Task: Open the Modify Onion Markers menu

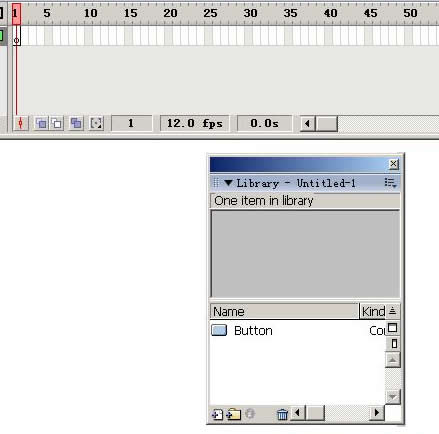Action: (96, 123)
